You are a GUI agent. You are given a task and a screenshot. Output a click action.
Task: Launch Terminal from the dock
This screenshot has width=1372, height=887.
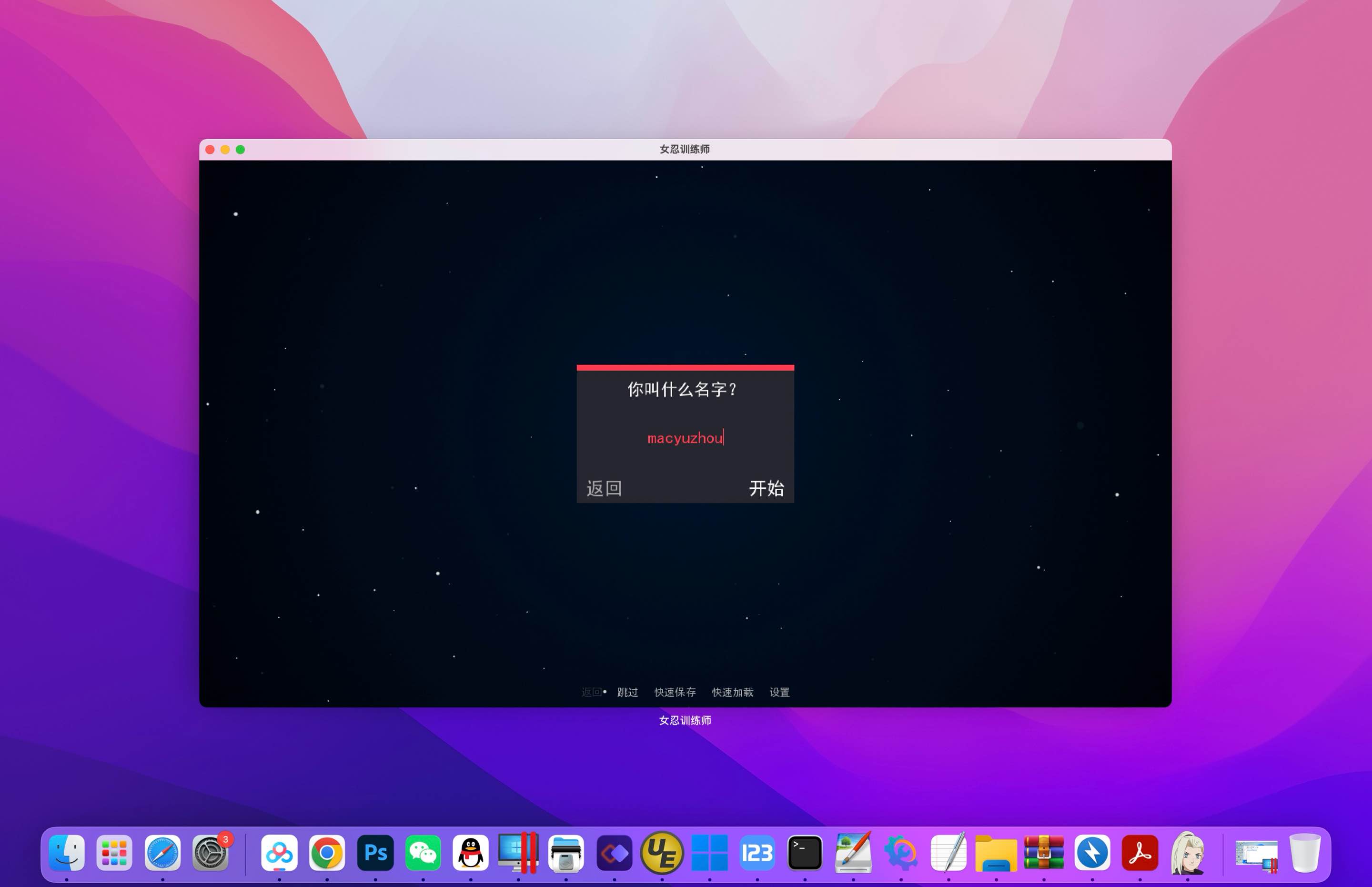[805, 852]
